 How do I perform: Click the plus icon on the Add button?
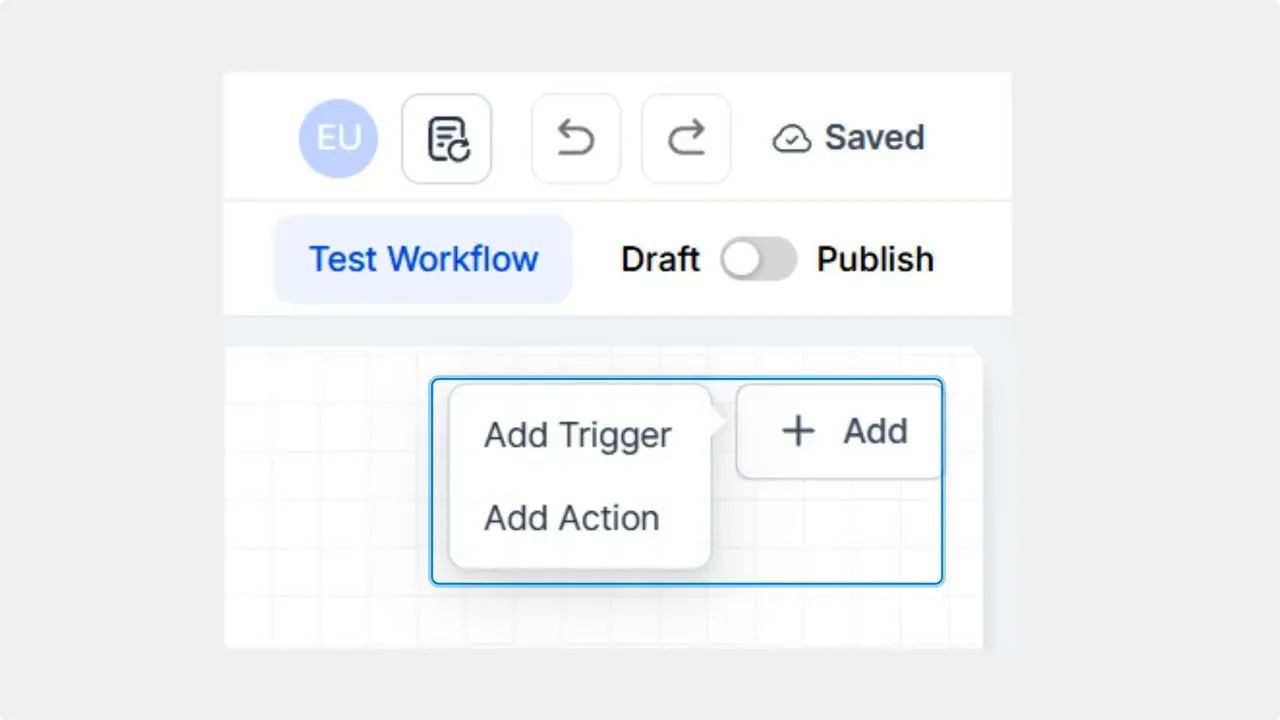pos(797,431)
